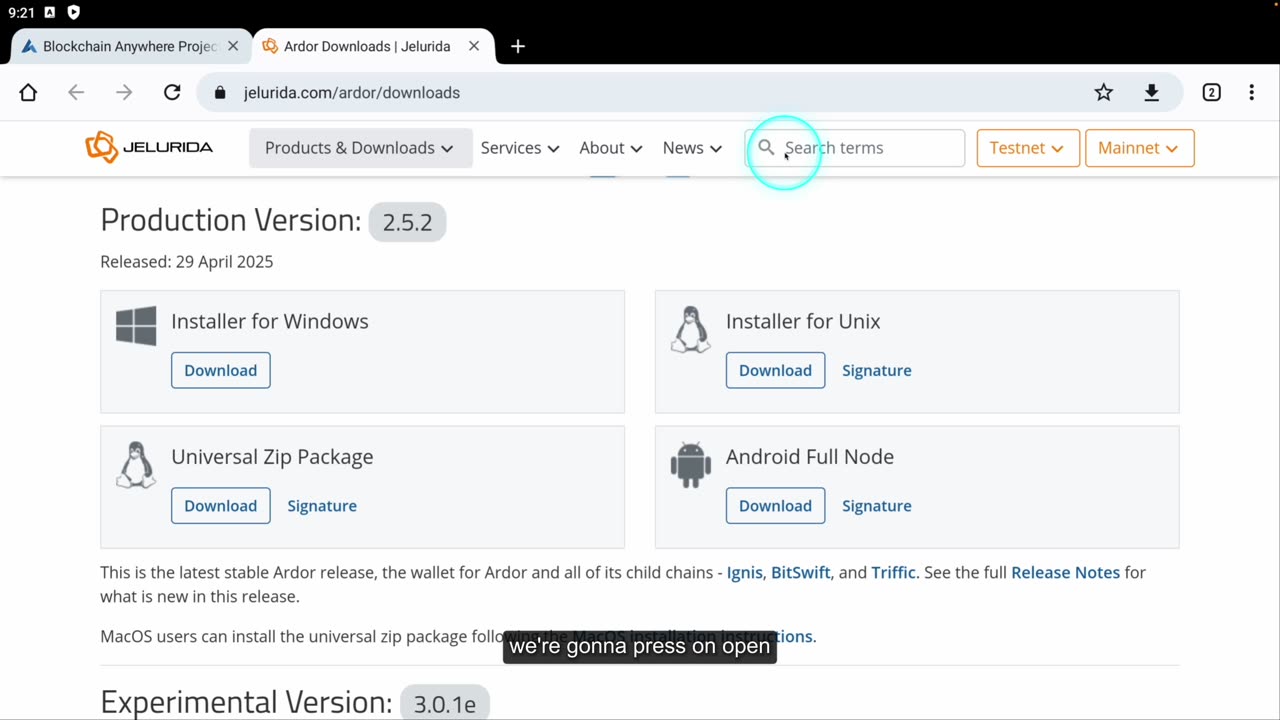The height and width of the screenshot is (720, 1280).
Task: Click the Experimental Version heading
Action: coord(246,702)
